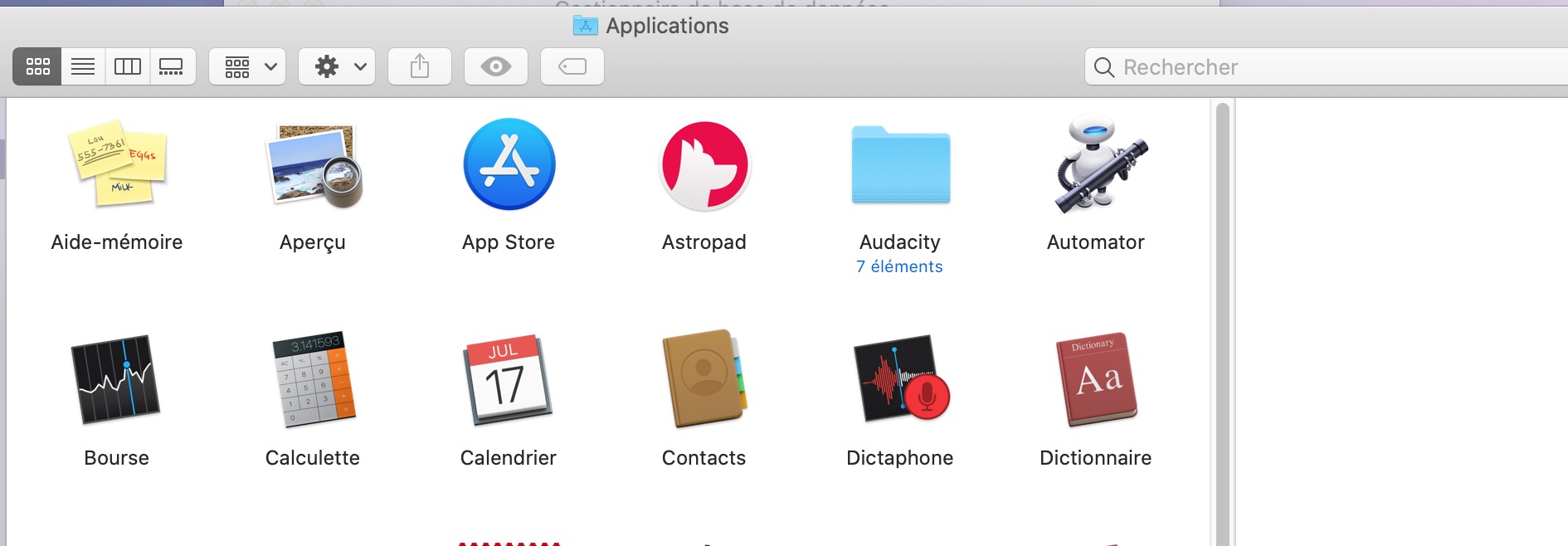Select the Automator robot icon

pyautogui.click(x=1096, y=164)
